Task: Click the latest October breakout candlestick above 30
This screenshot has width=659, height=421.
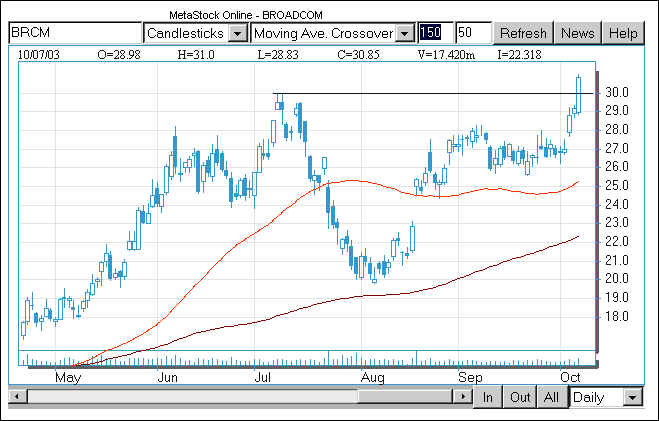Action: pyautogui.click(x=578, y=95)
